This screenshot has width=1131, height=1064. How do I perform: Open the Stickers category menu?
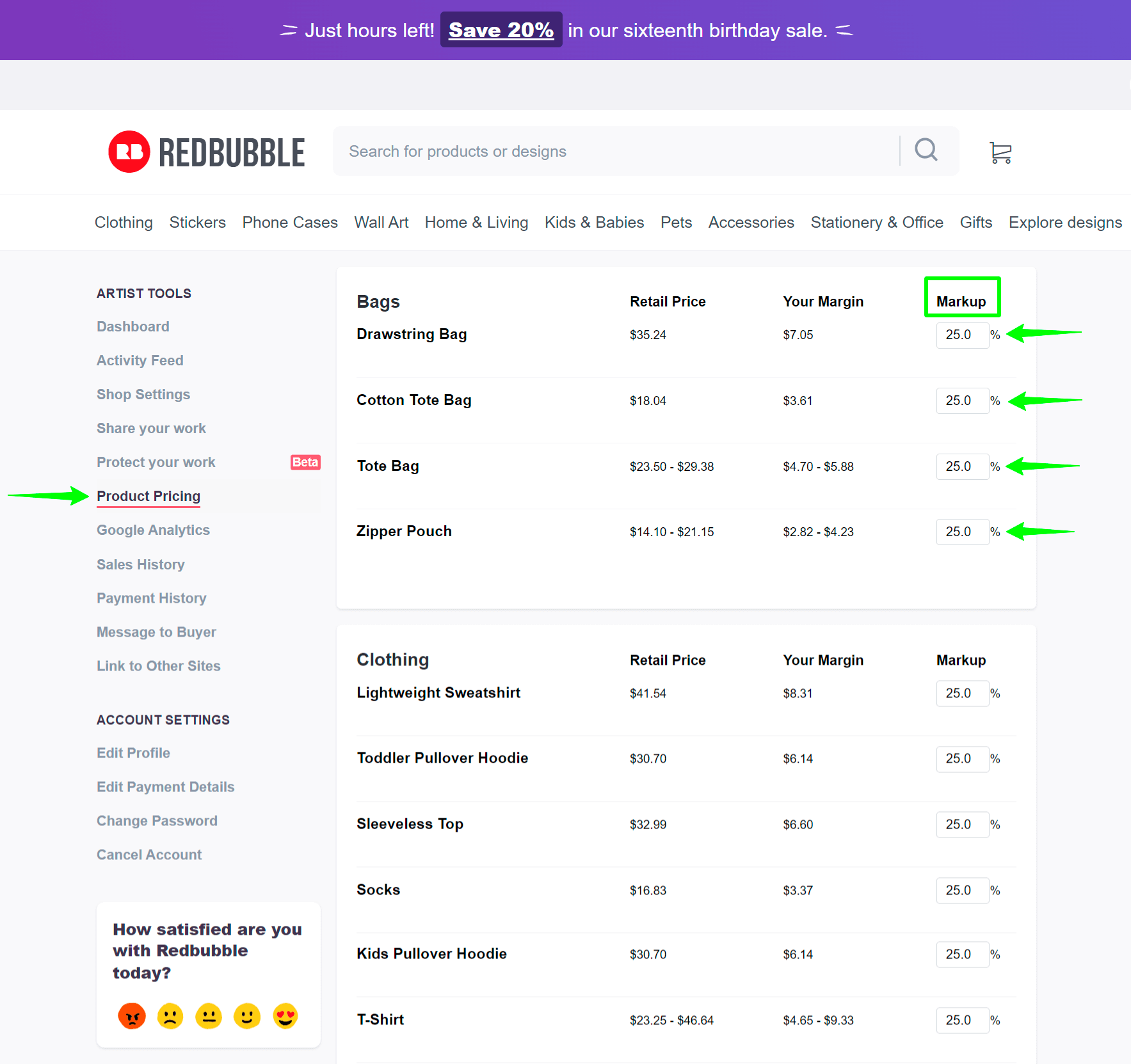[x=198, y=222]
